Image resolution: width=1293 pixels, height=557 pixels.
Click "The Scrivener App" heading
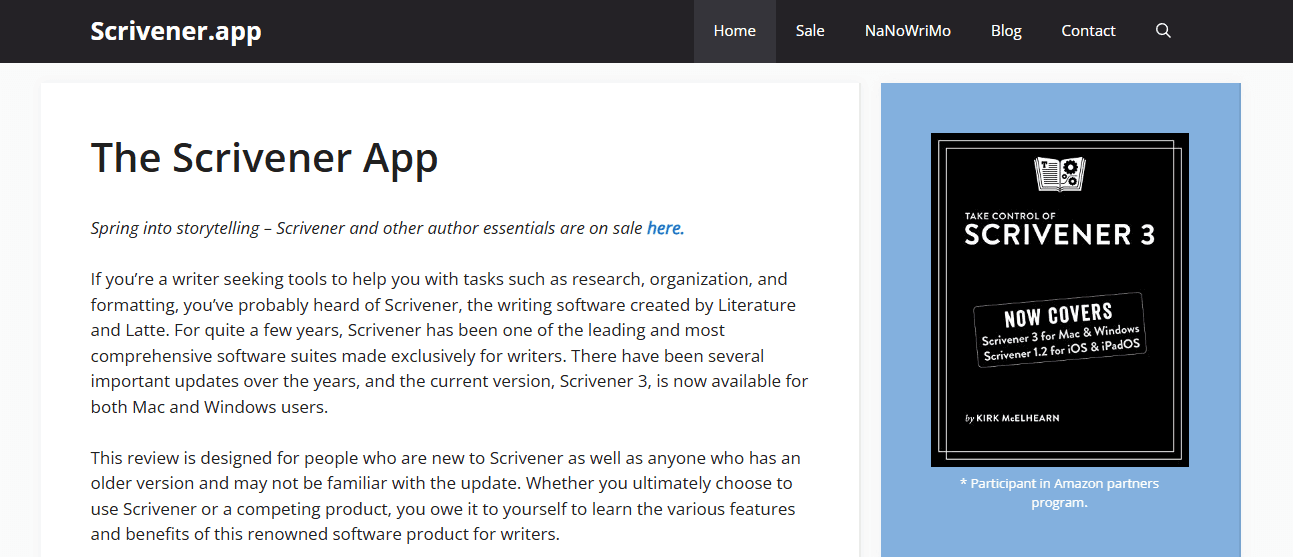click(265, 158)
